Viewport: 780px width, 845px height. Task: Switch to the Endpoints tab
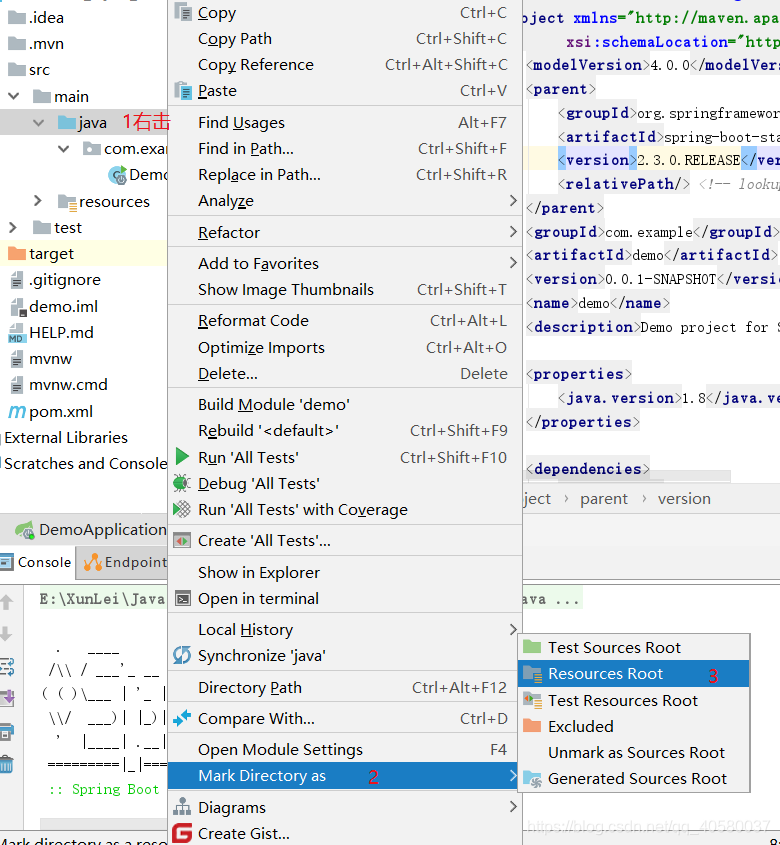coord(123,562)
